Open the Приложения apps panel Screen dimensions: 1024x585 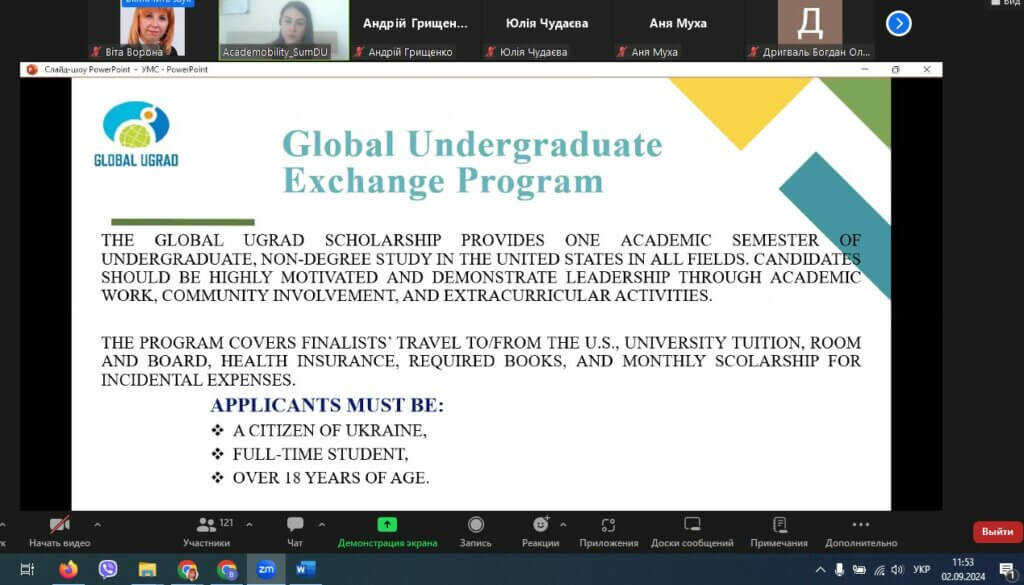(x=609, y=531)
